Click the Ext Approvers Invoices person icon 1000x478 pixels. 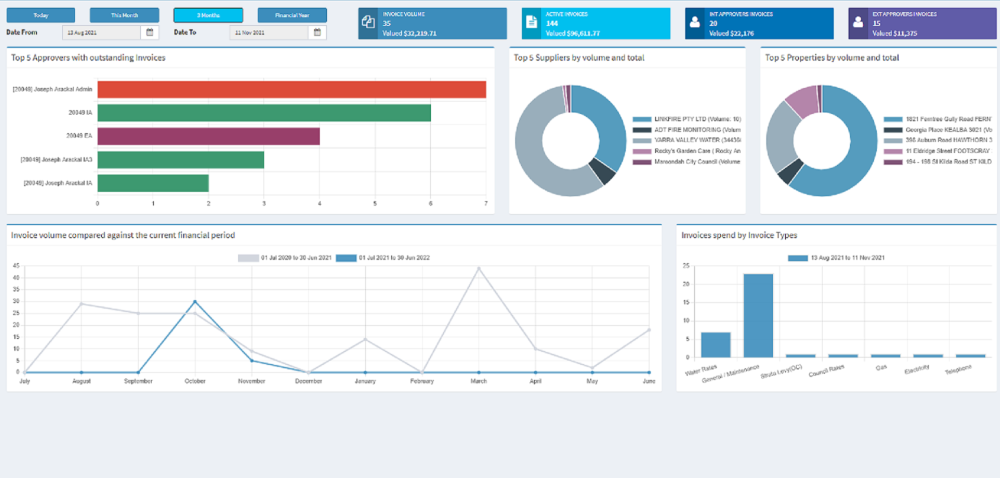point(858,22)
